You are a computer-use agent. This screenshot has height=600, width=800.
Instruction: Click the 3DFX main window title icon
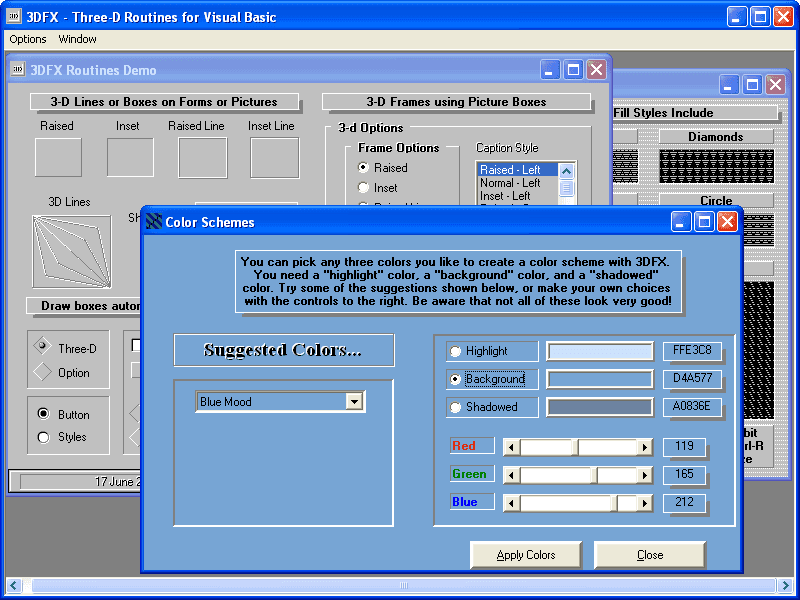click(x=14, y=16)
